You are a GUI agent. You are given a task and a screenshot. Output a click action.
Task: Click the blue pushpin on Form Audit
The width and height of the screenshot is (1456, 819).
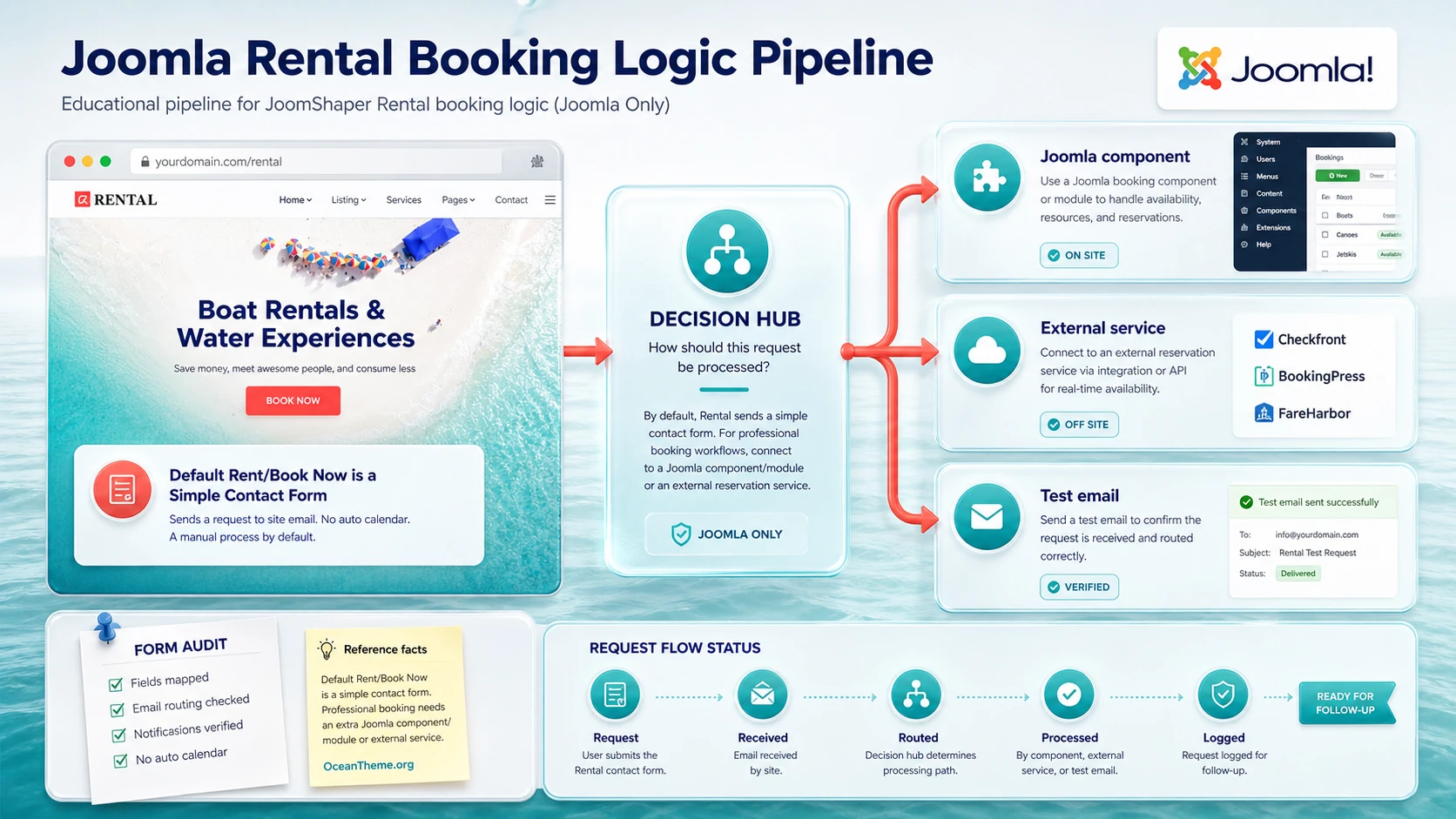[x=106, y=628]
